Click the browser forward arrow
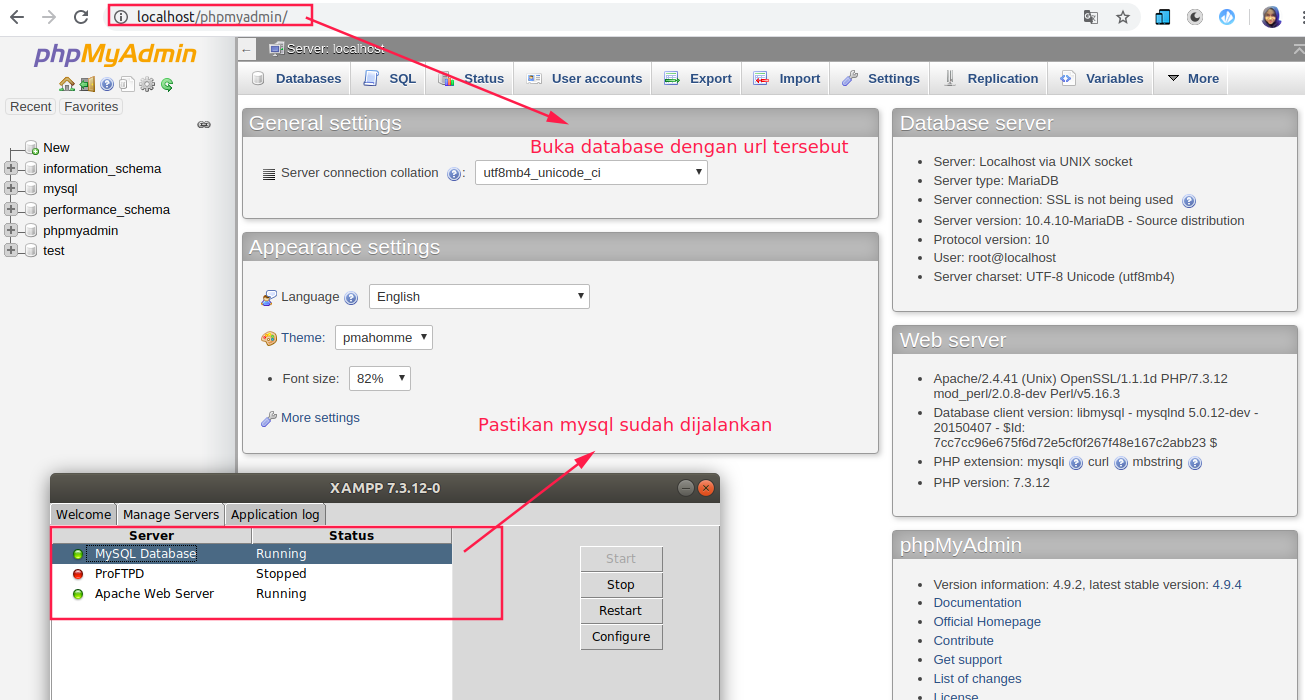Viewport: 1305px width, 700px height. (49, 17)
